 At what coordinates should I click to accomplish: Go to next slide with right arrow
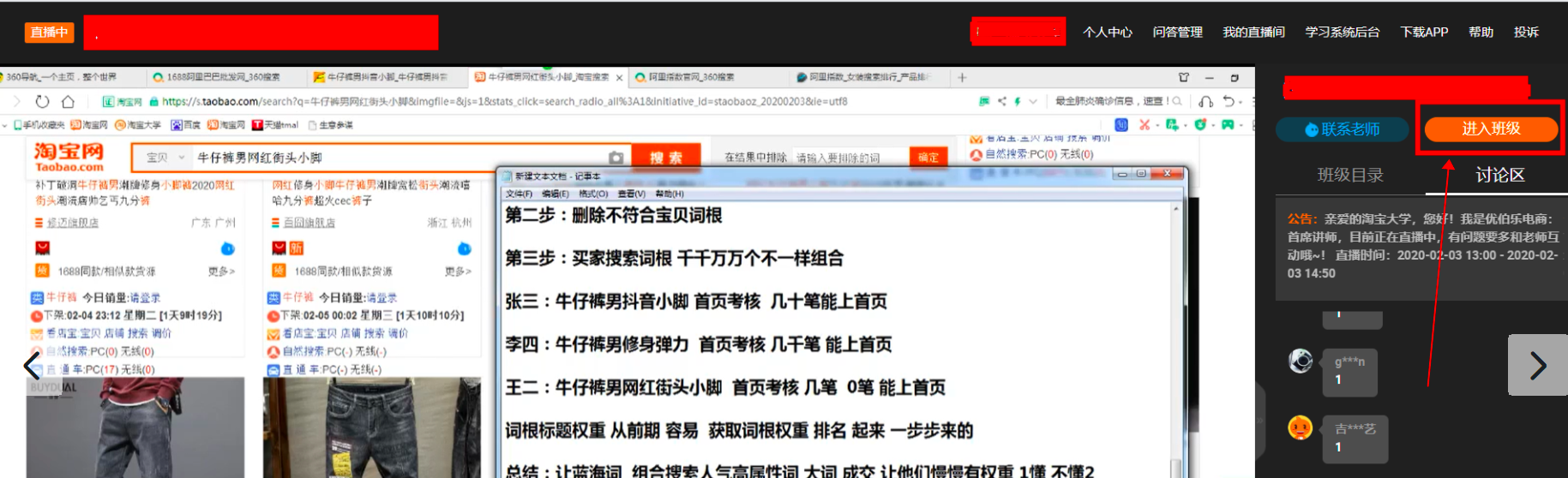pyautogui.click(x=1538, y=366)
